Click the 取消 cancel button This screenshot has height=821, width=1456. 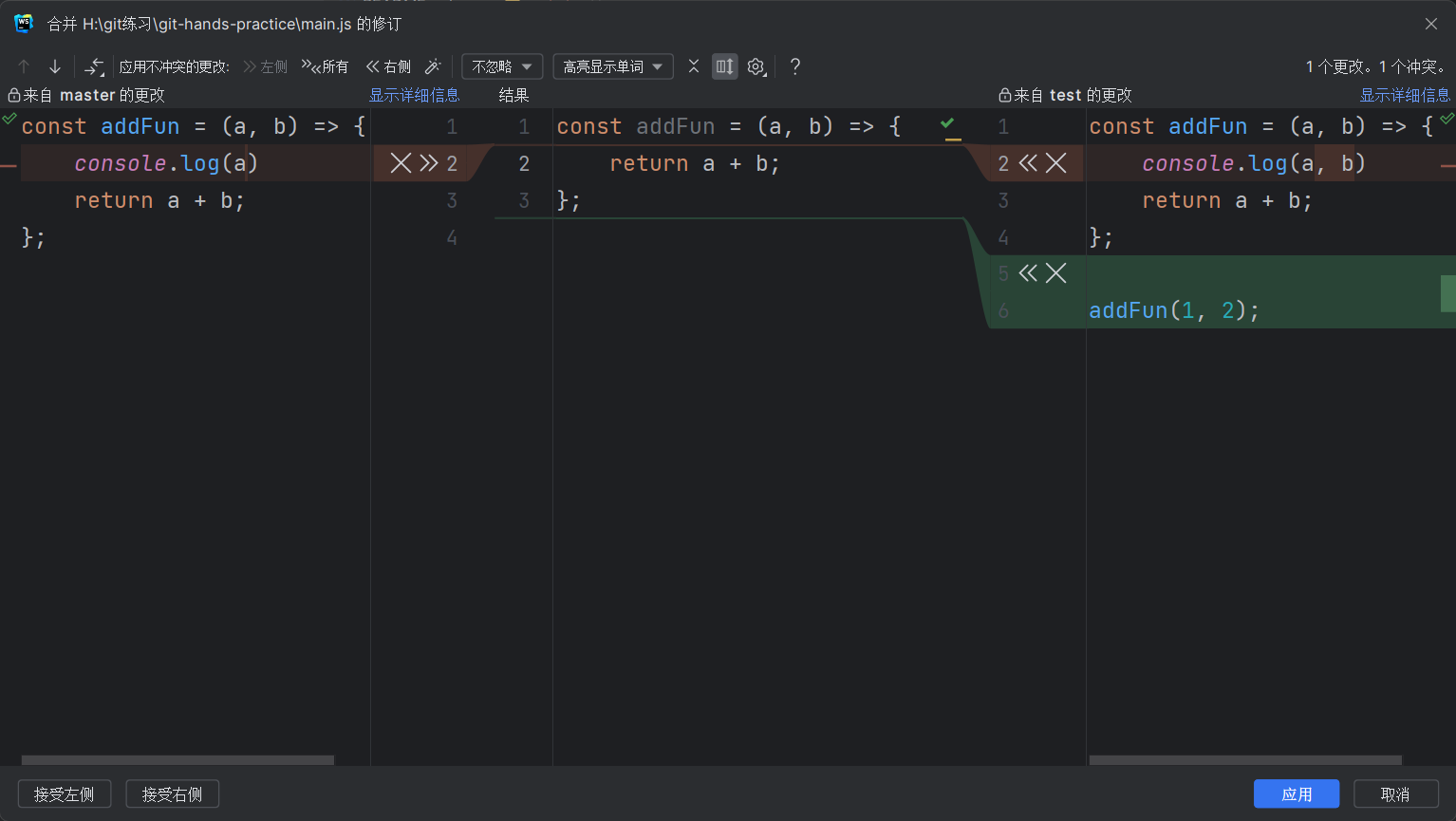pyautogui.click(x=1395, y=794)
